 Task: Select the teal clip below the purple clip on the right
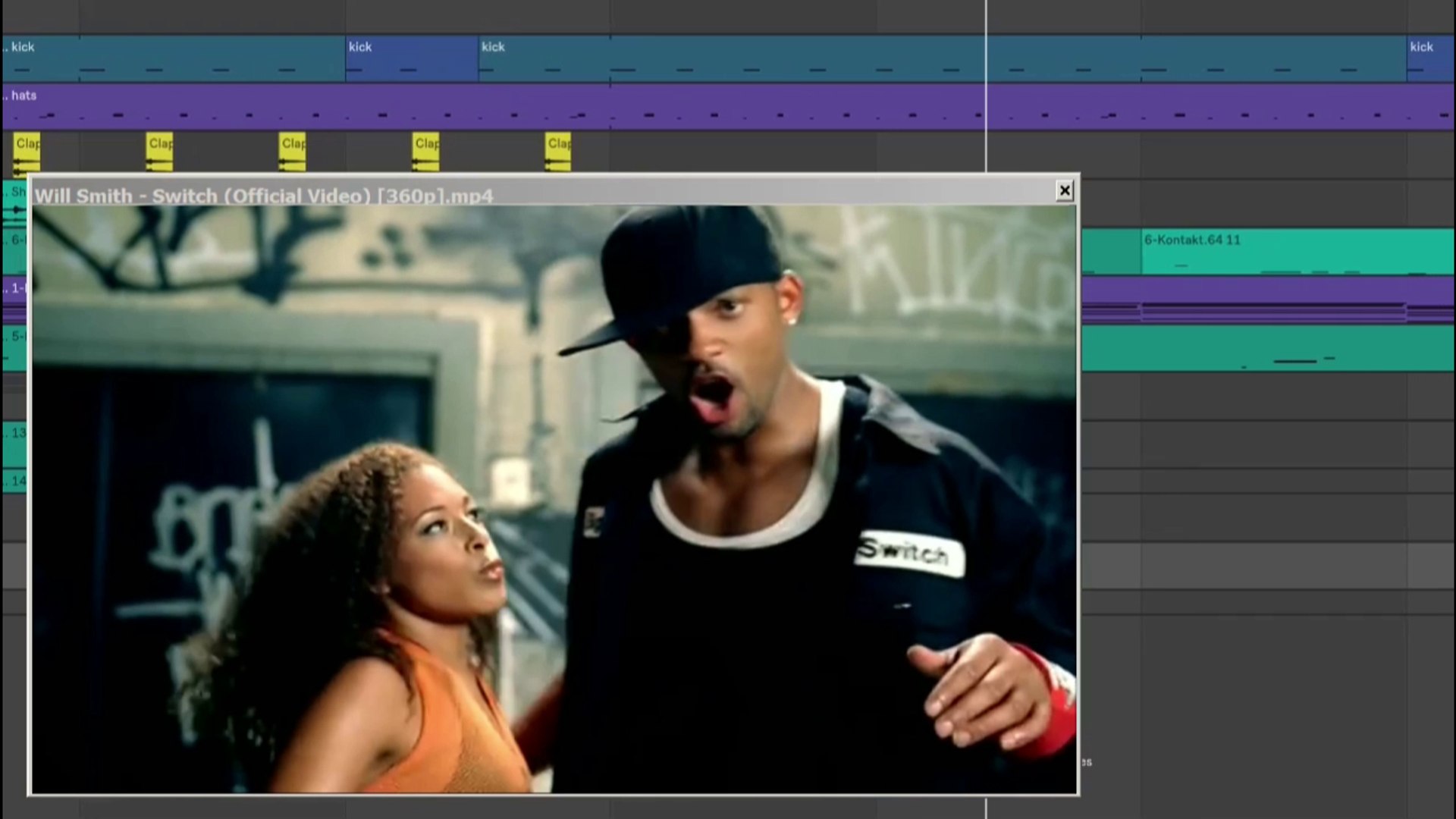pos(1268,348)
